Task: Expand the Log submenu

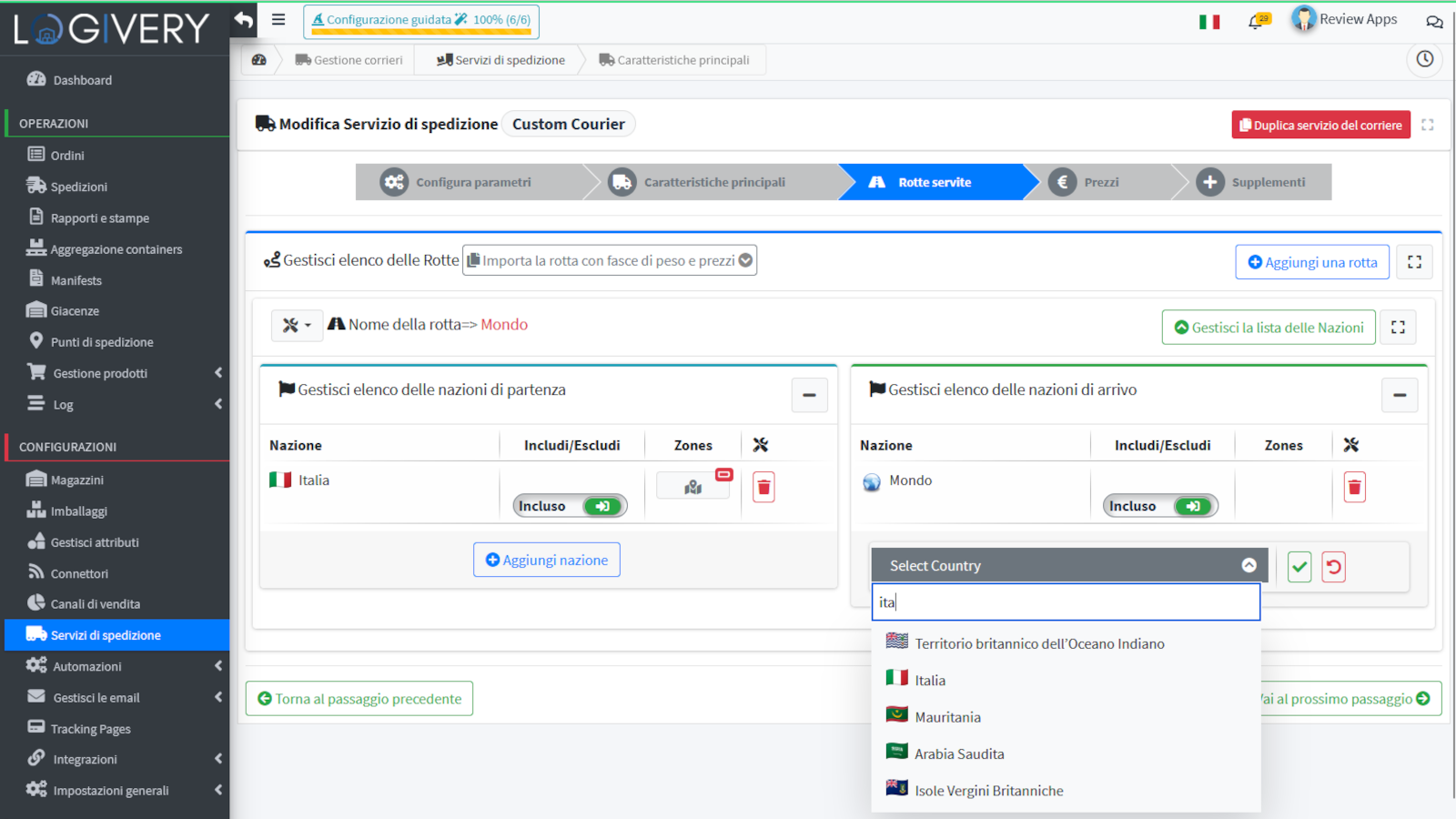Action: coord(218,404)
